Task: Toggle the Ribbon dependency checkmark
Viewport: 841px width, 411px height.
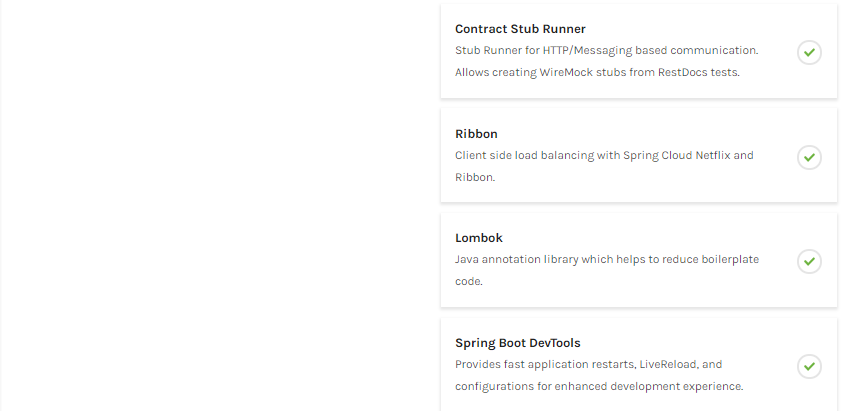Action: point(809,157)
